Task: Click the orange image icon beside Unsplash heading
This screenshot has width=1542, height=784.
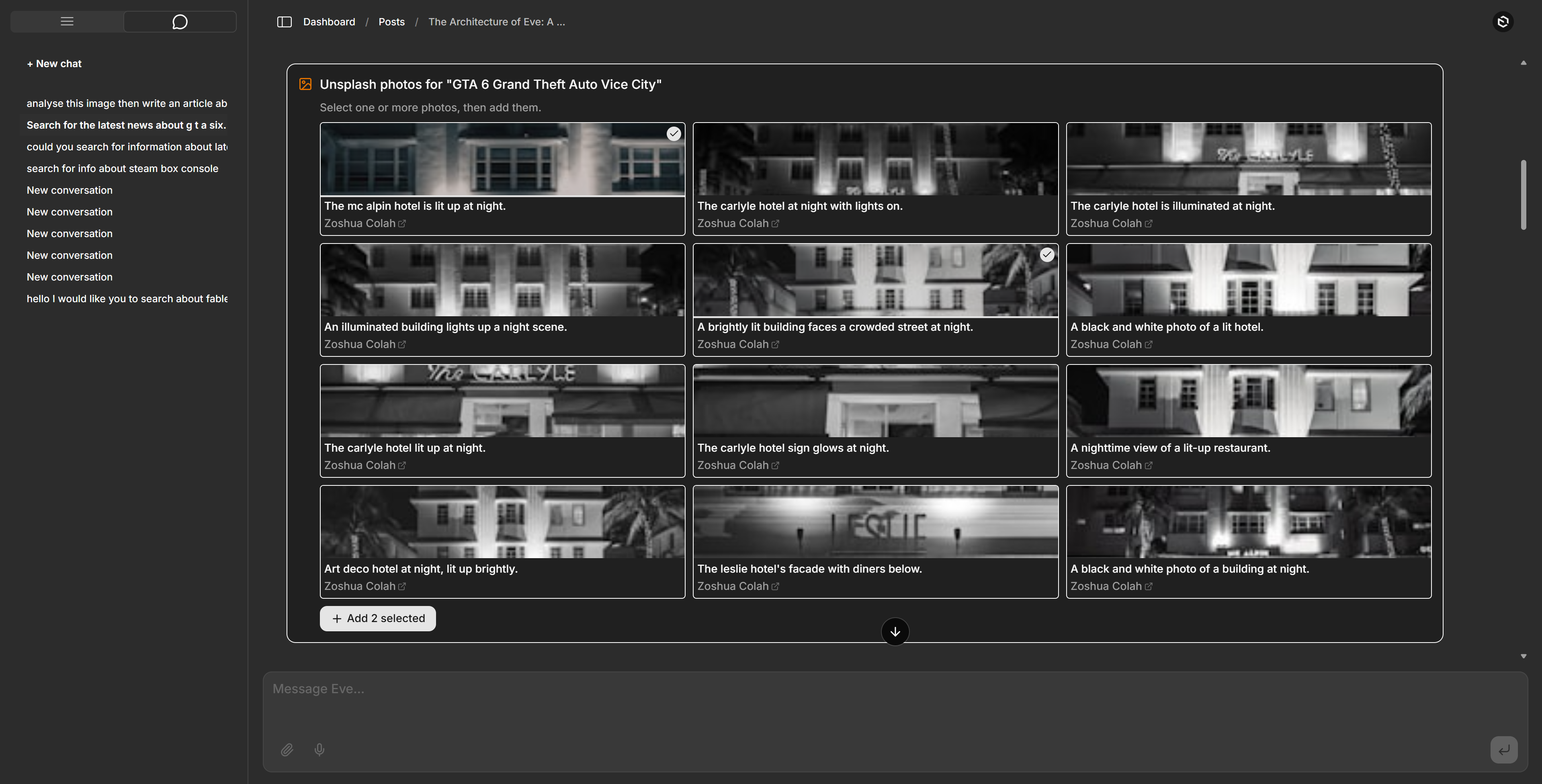Action: coord(305,84)
